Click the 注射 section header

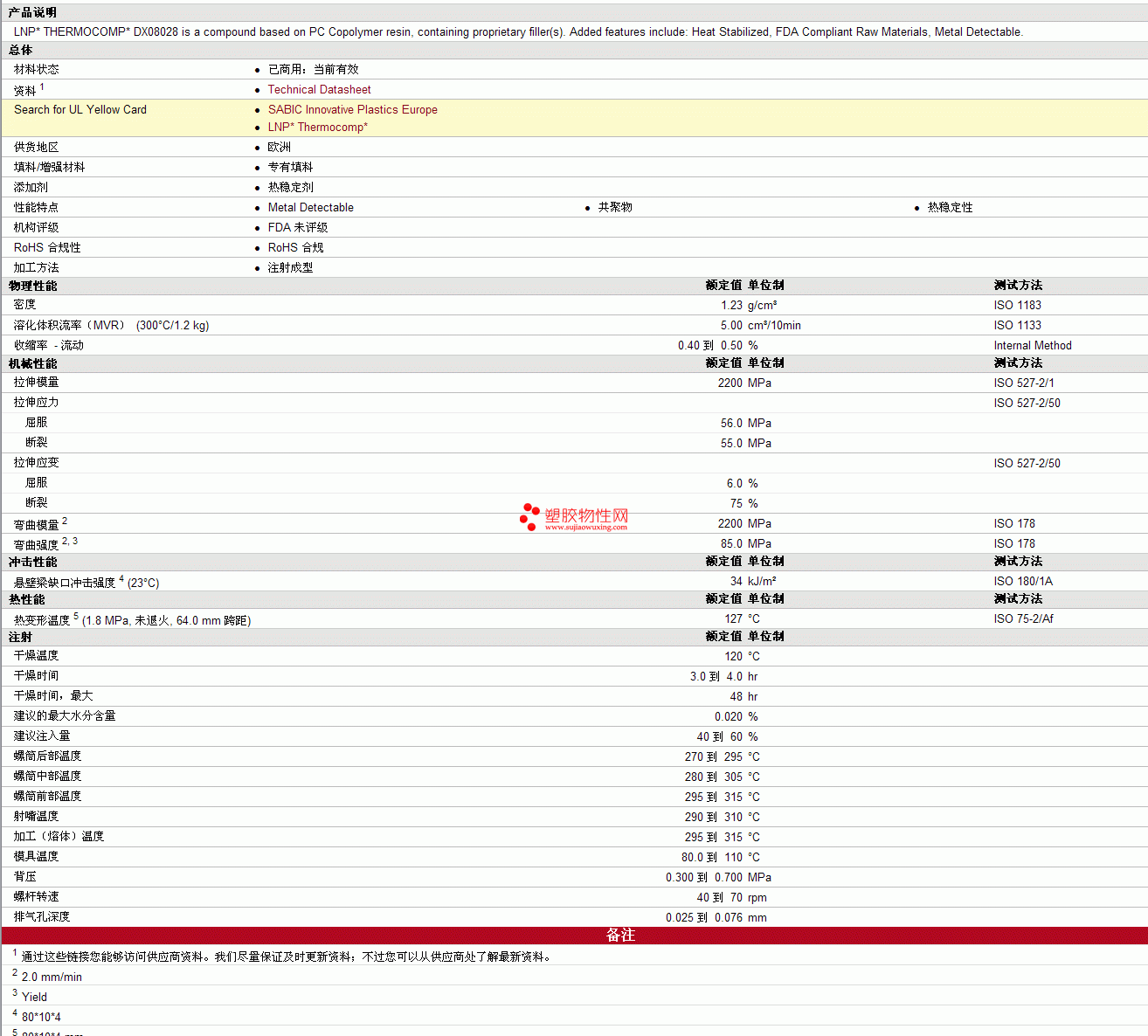point(20,637)
